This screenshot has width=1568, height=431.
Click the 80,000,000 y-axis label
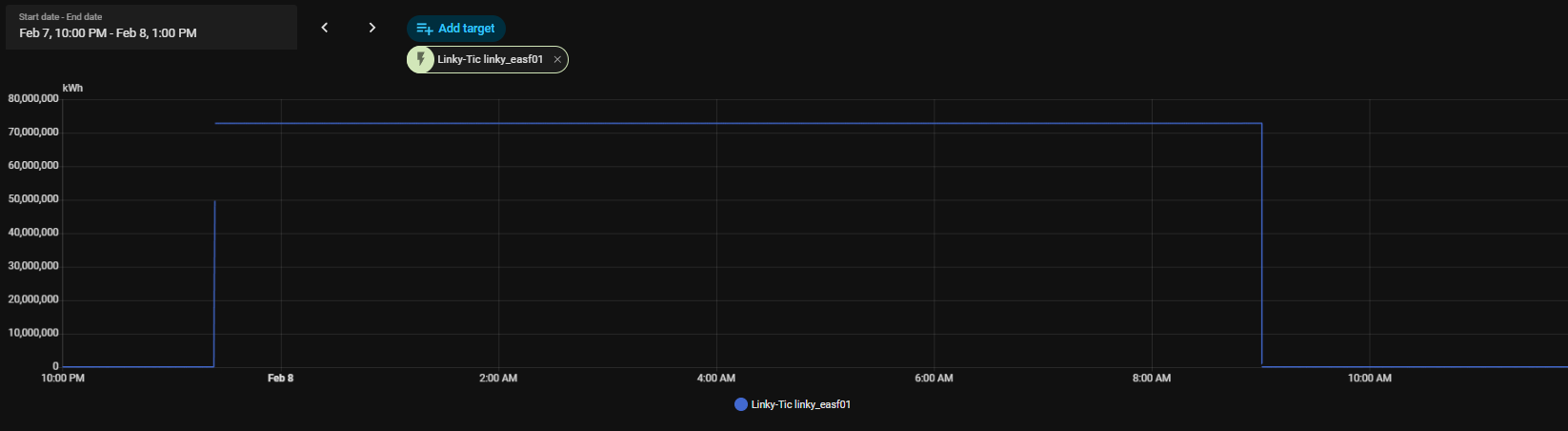click(33, 99)
